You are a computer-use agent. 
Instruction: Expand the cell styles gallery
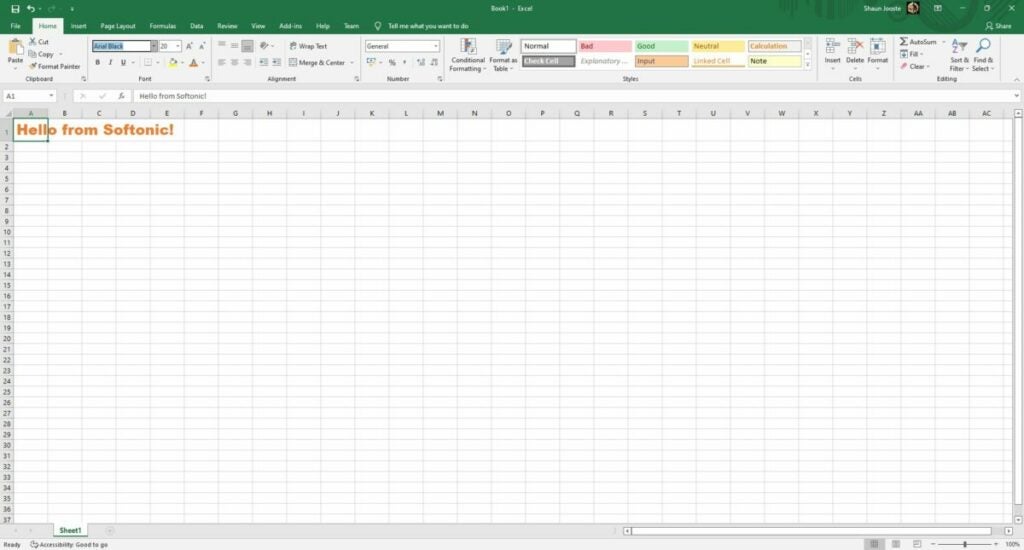(x=807, y=65)
